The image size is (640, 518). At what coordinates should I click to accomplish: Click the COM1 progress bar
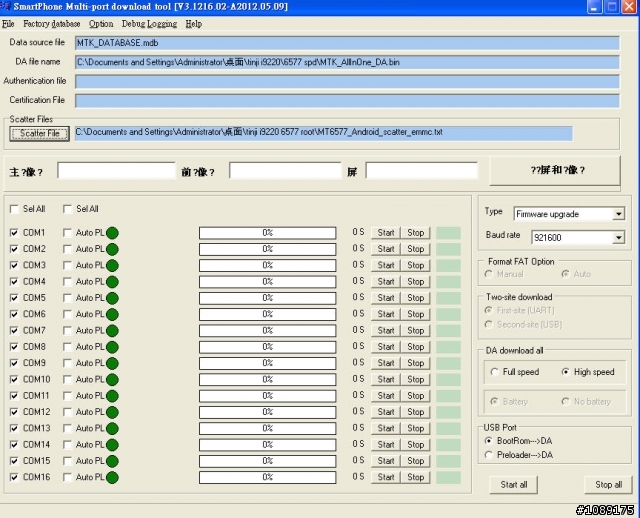click(x=267, y=233)
